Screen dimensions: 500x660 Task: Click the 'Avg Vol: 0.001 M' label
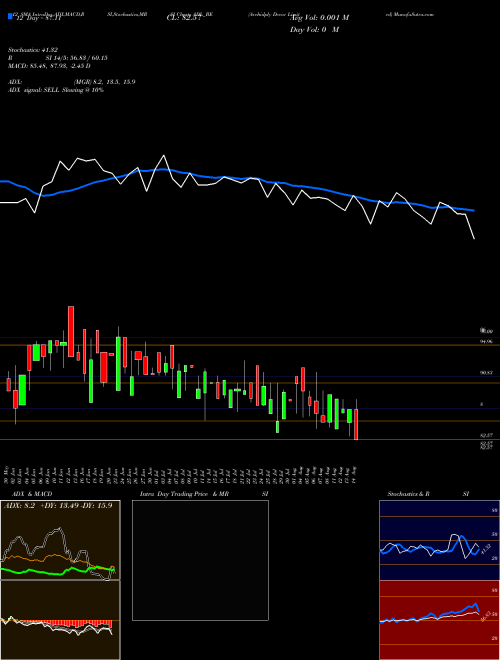[x=319, y=18]
